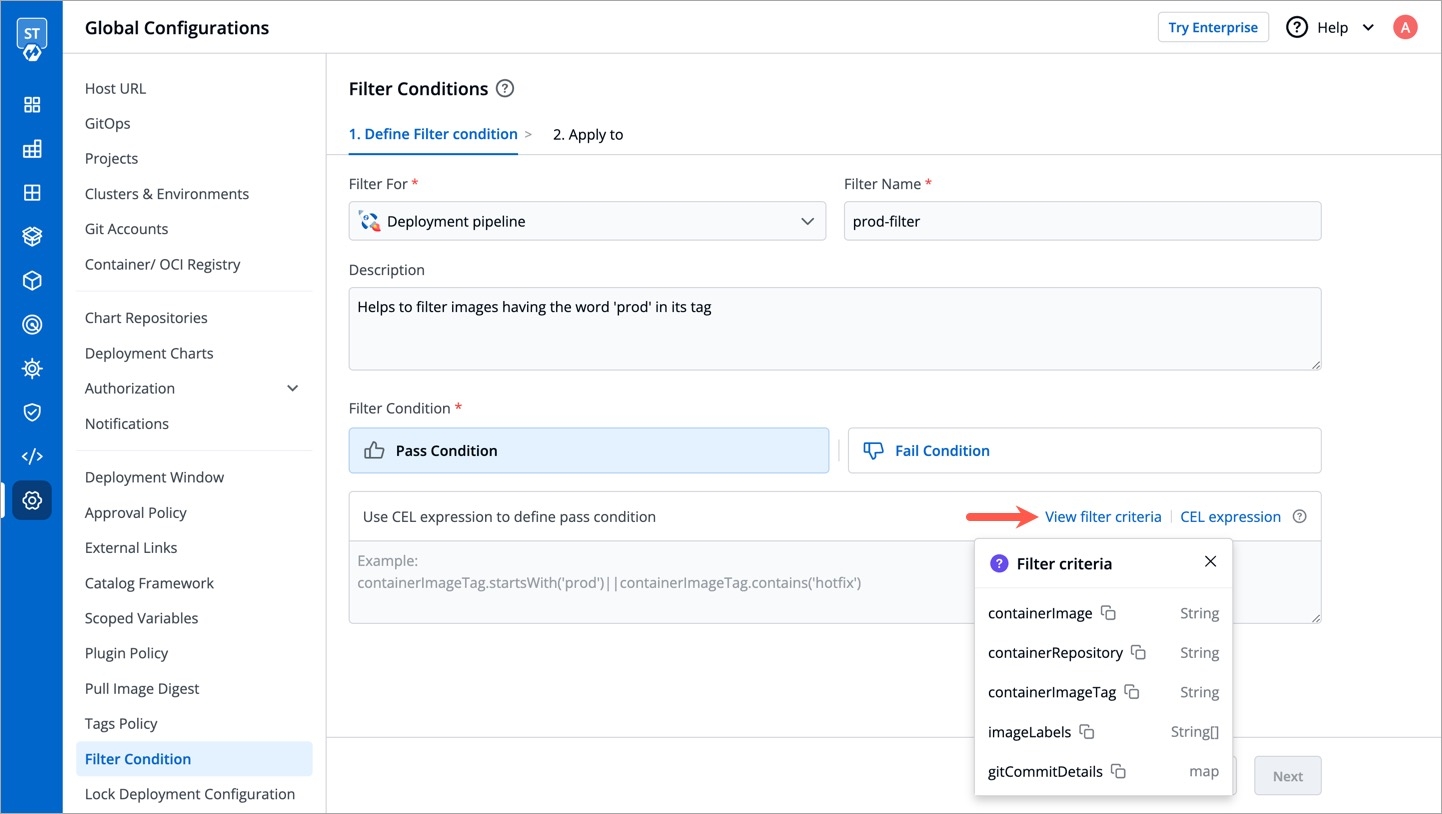This screenshot has width=1442, height=814.
Task: Open the Filter For dropdown
Action: [x=587, y=221]
